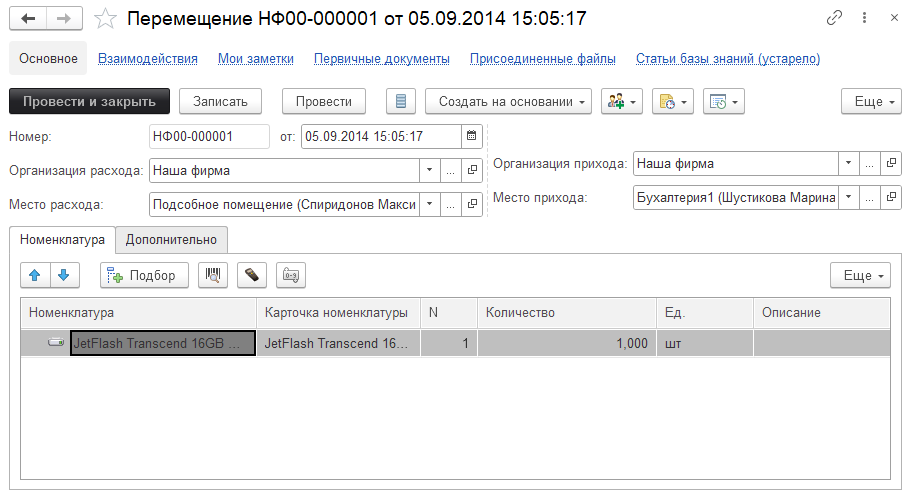Switch to the 'Дополнительно' tab
The height and width of the screenshot is (494, 909).
[x=171, y=240]
